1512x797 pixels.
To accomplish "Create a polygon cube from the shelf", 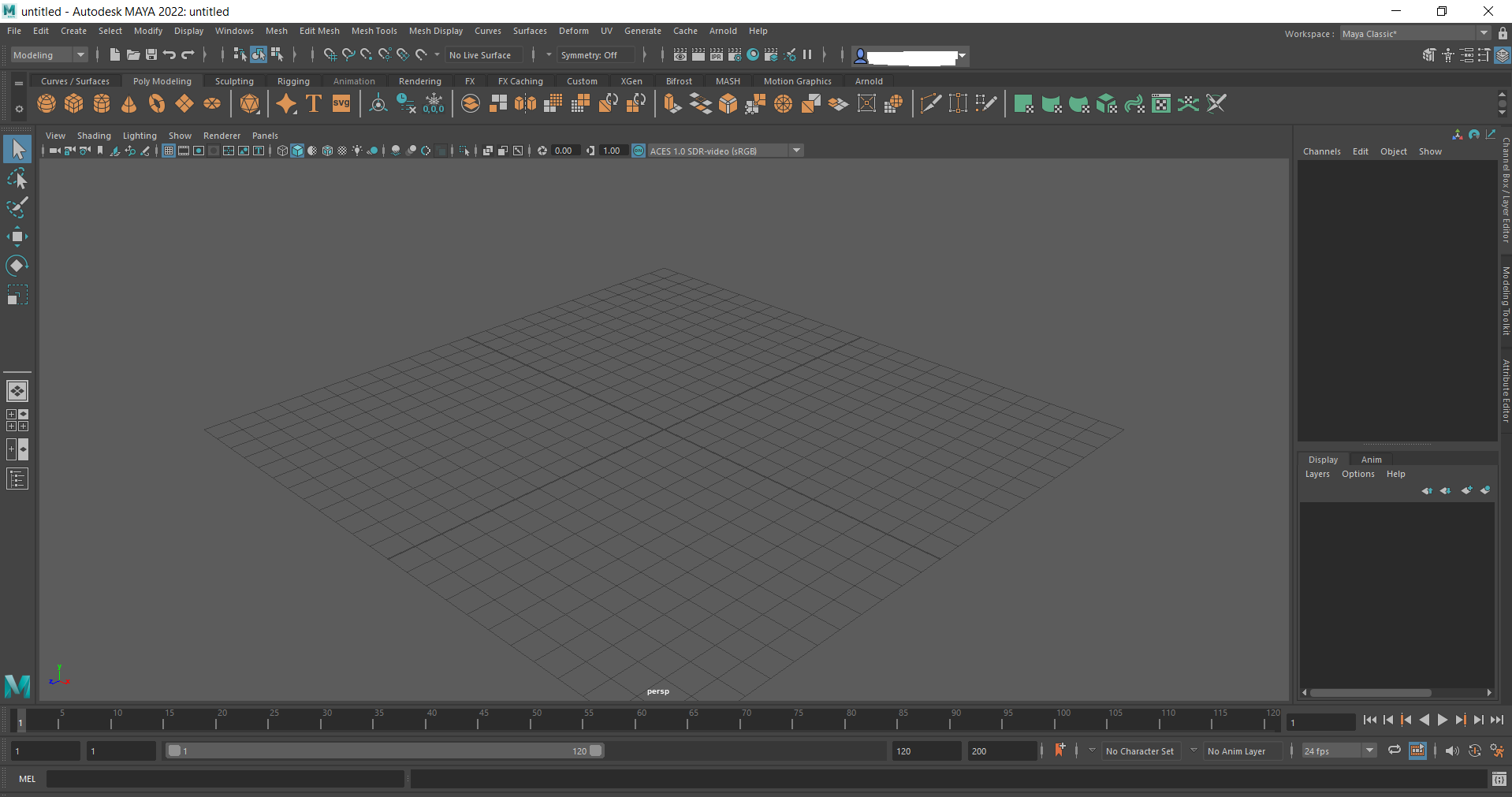I will point(74,103).
